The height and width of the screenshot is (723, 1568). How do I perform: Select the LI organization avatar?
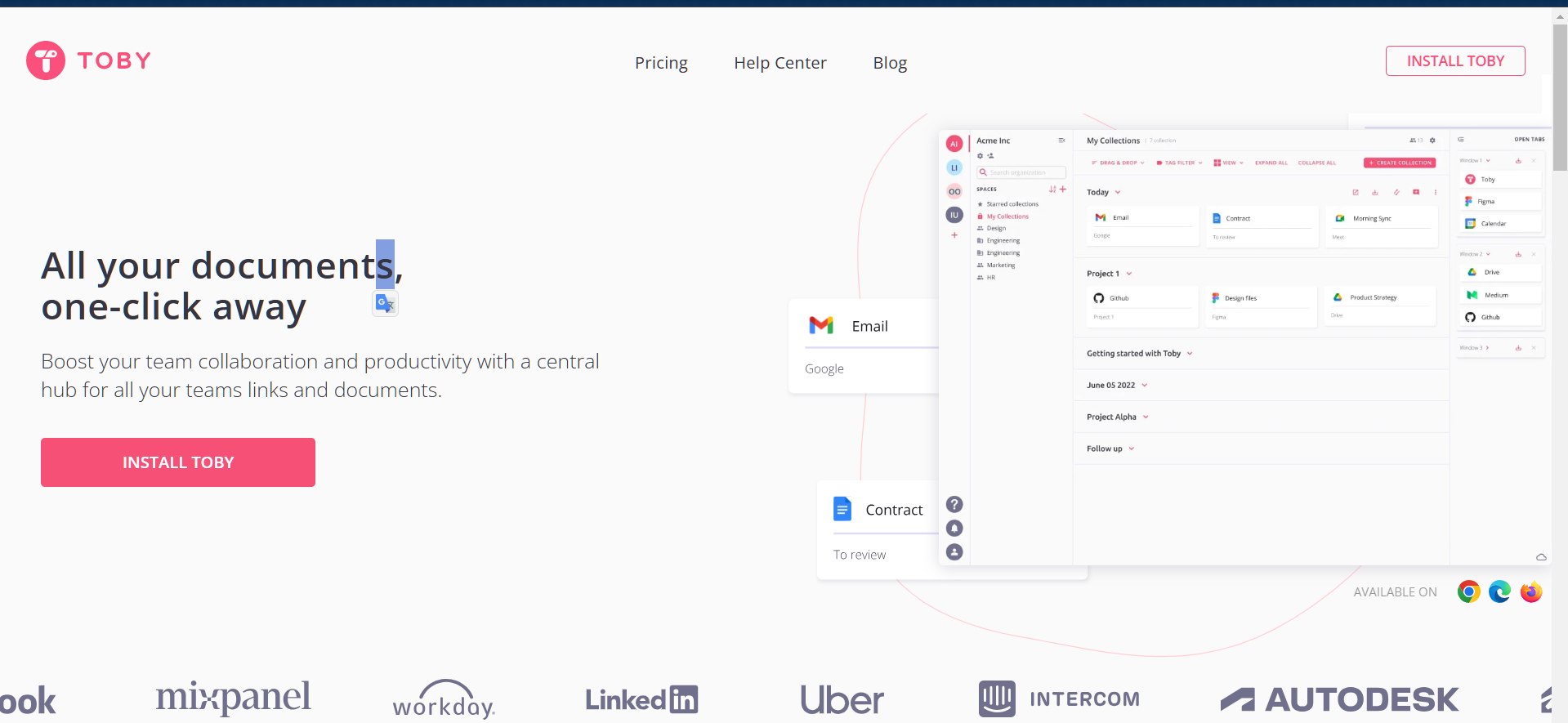954,167
